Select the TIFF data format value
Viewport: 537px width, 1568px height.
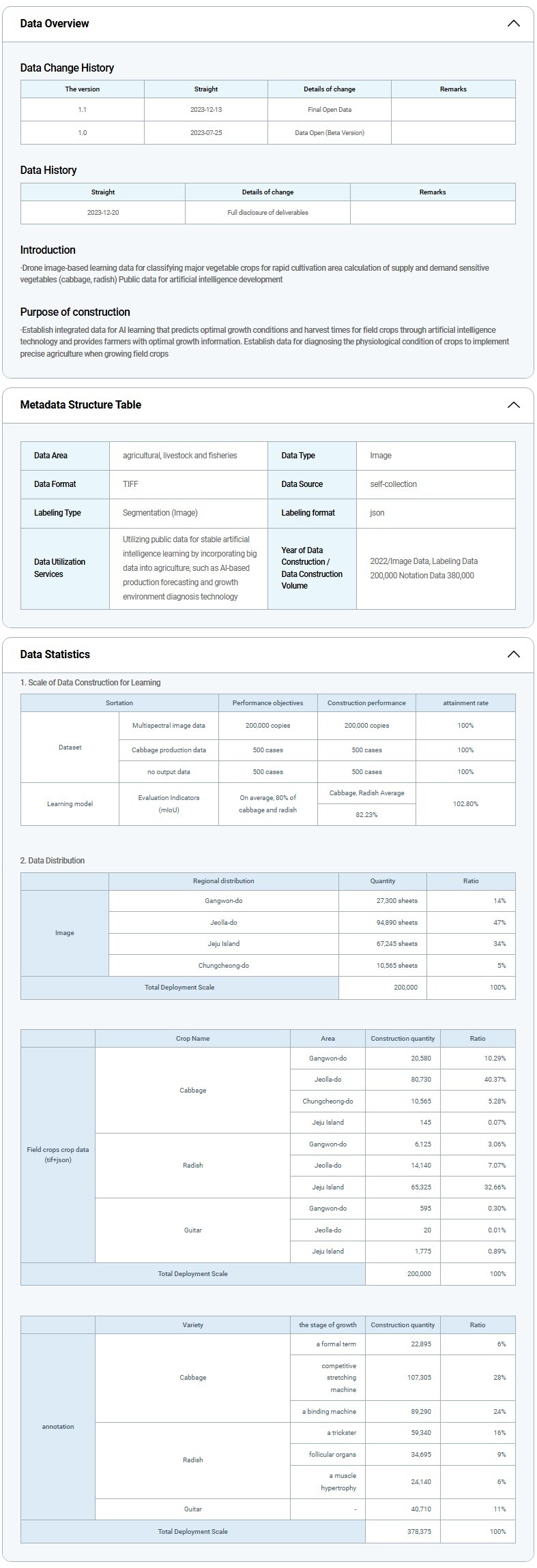coord(130,484)
